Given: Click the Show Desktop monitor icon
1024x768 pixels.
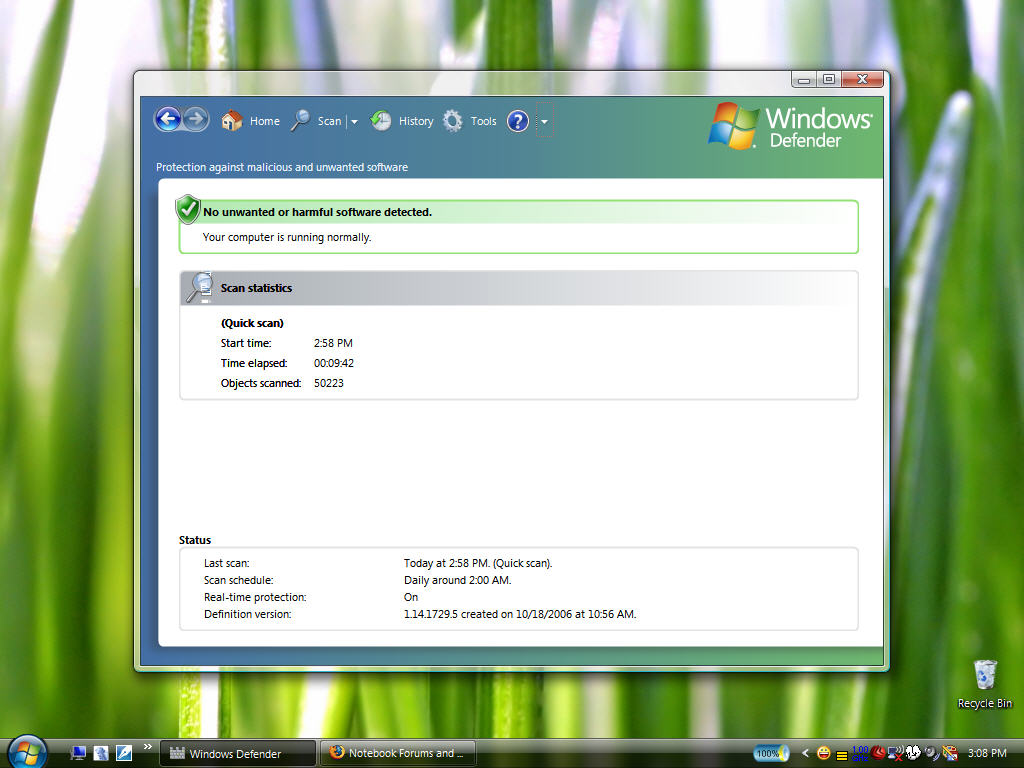Looking at the screenshot, I should coord(78,753).
